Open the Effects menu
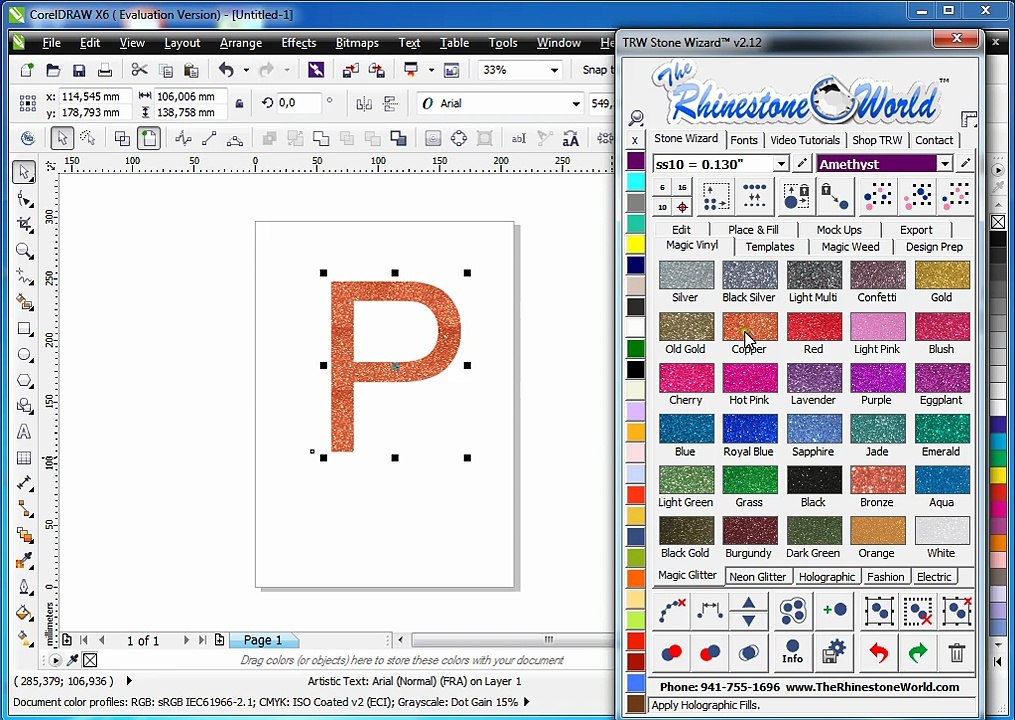1015x720 pixels. tap(298, 43)
